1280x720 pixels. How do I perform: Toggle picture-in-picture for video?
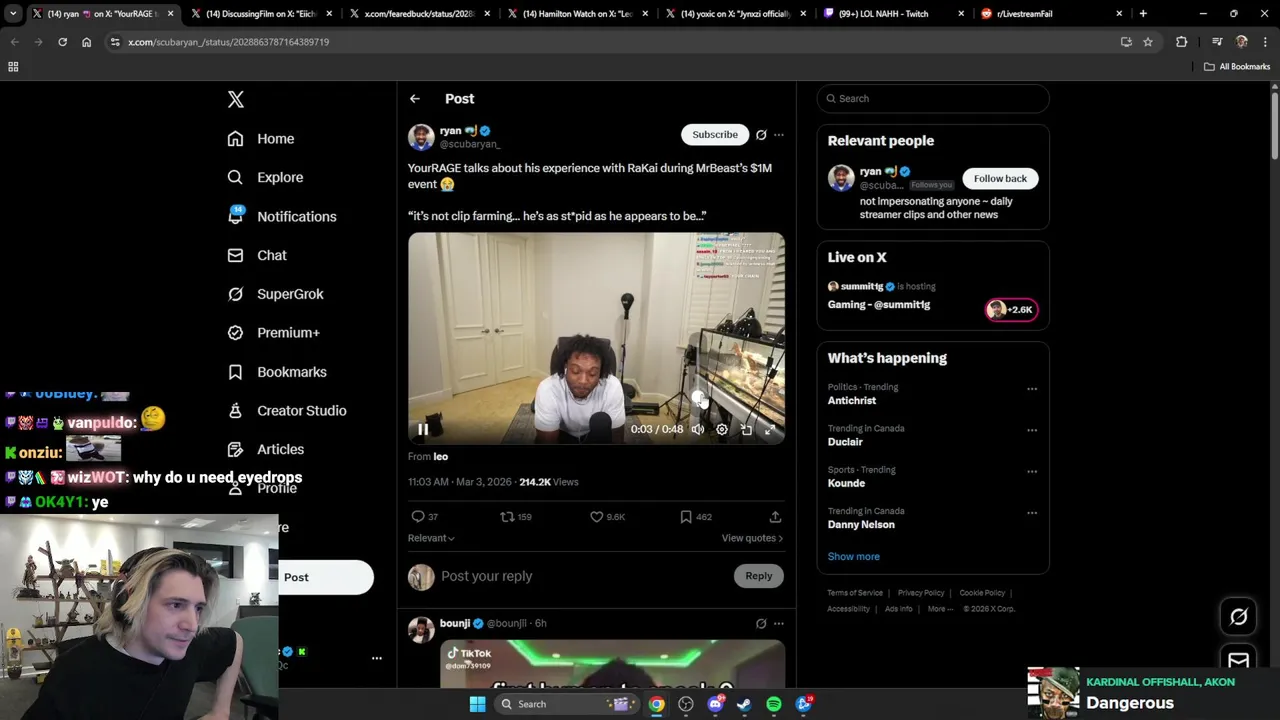coord(746,430)
